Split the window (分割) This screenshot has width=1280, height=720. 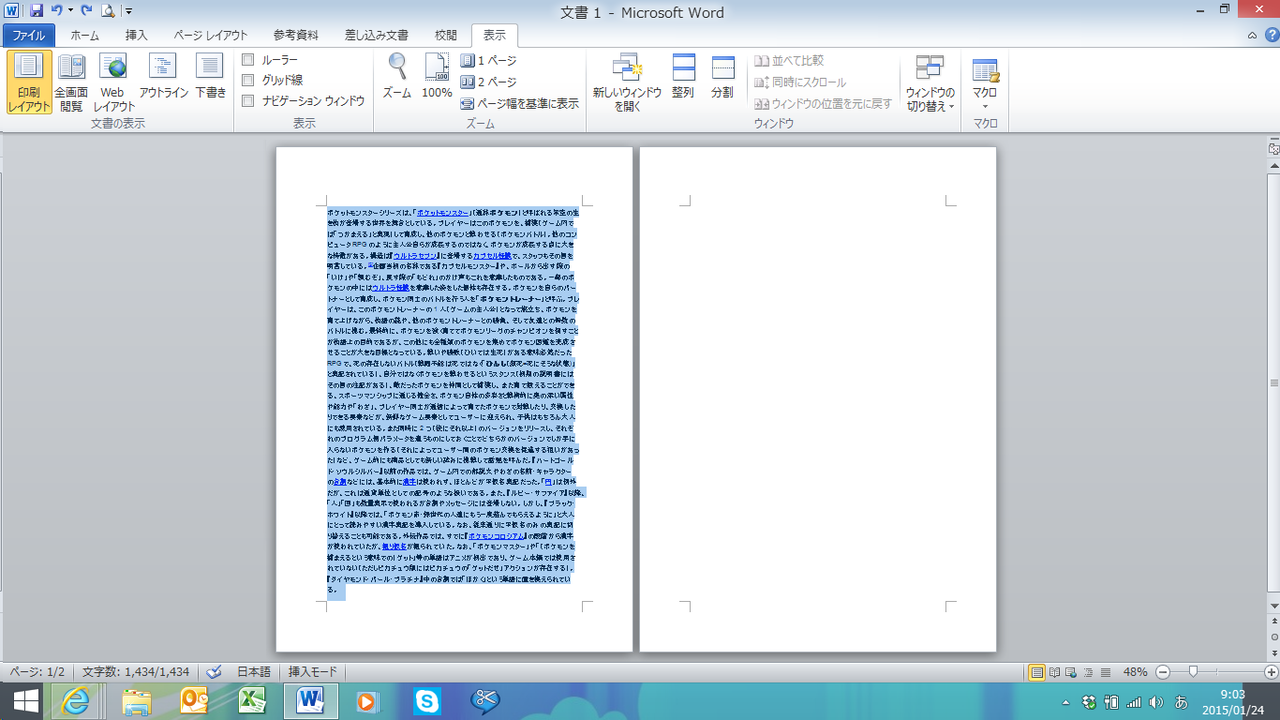722,76
